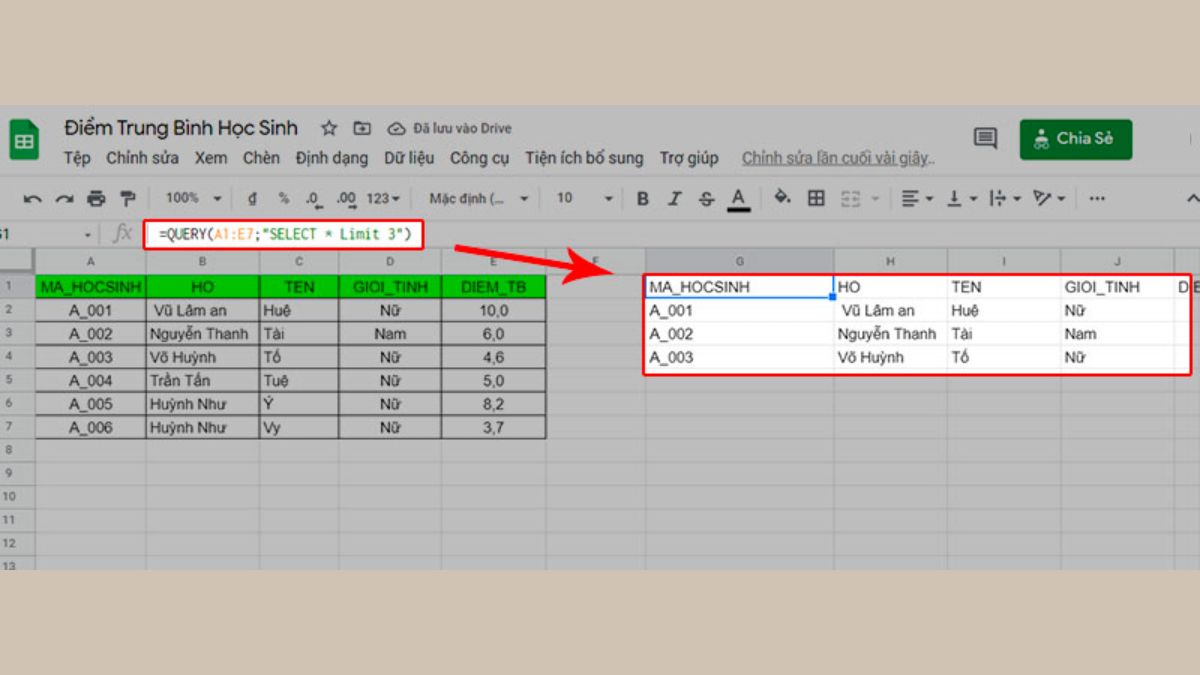Screen dimensions: 1200x675
Task: Click the borders icon in the toolbar
Action: 816,198
